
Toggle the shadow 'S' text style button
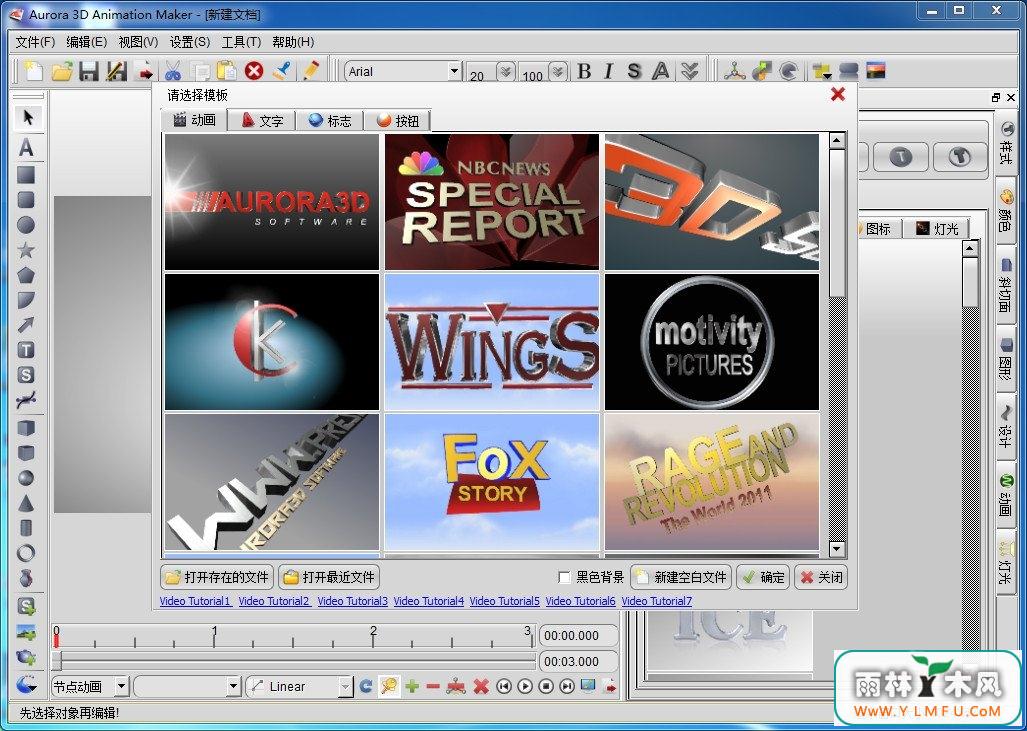point(634,71)
